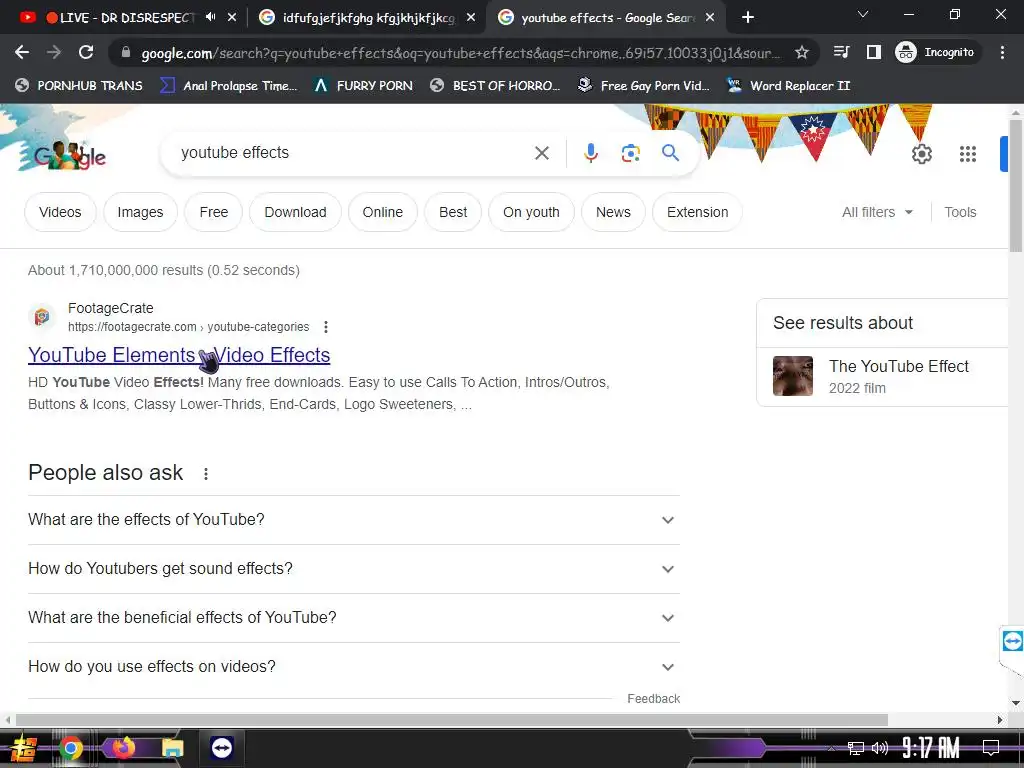
Task: Search by image with Google Lens
Action: coord(630,153)
